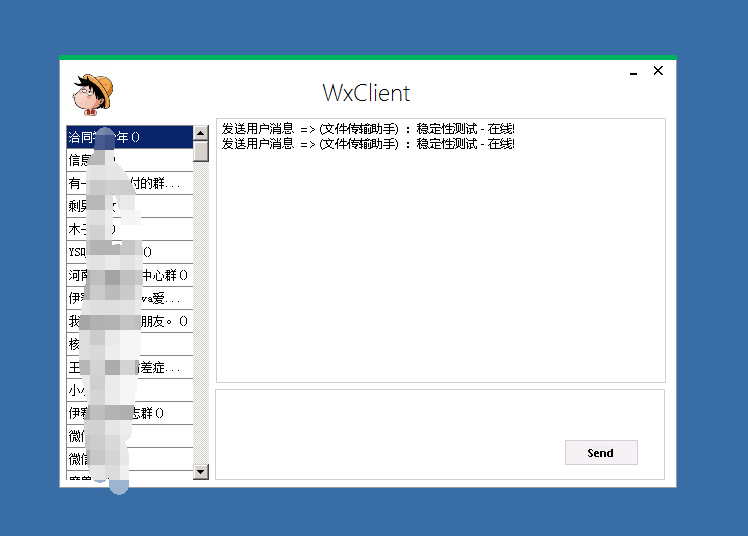Select the contact row ending with 的群...
This screenshot has height=536, width=748.
pos(130,183)
